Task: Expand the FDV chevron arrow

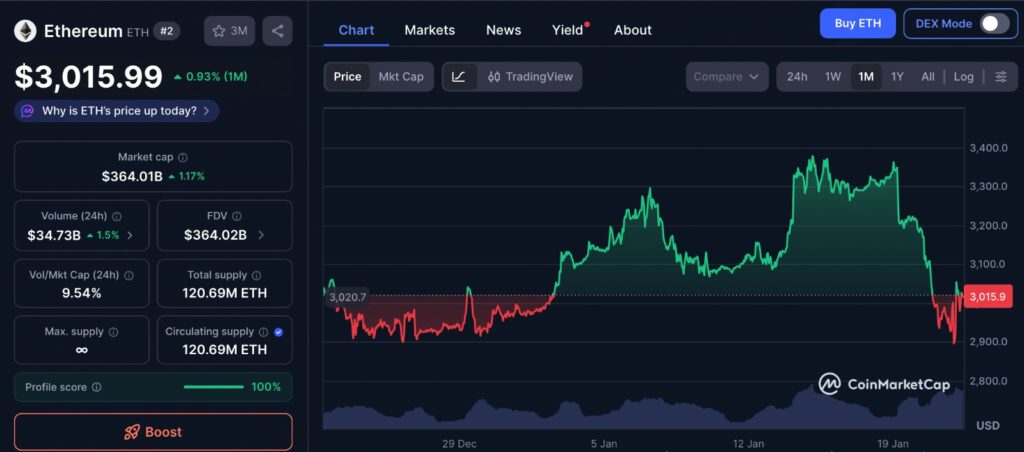Action: [261, 235]
